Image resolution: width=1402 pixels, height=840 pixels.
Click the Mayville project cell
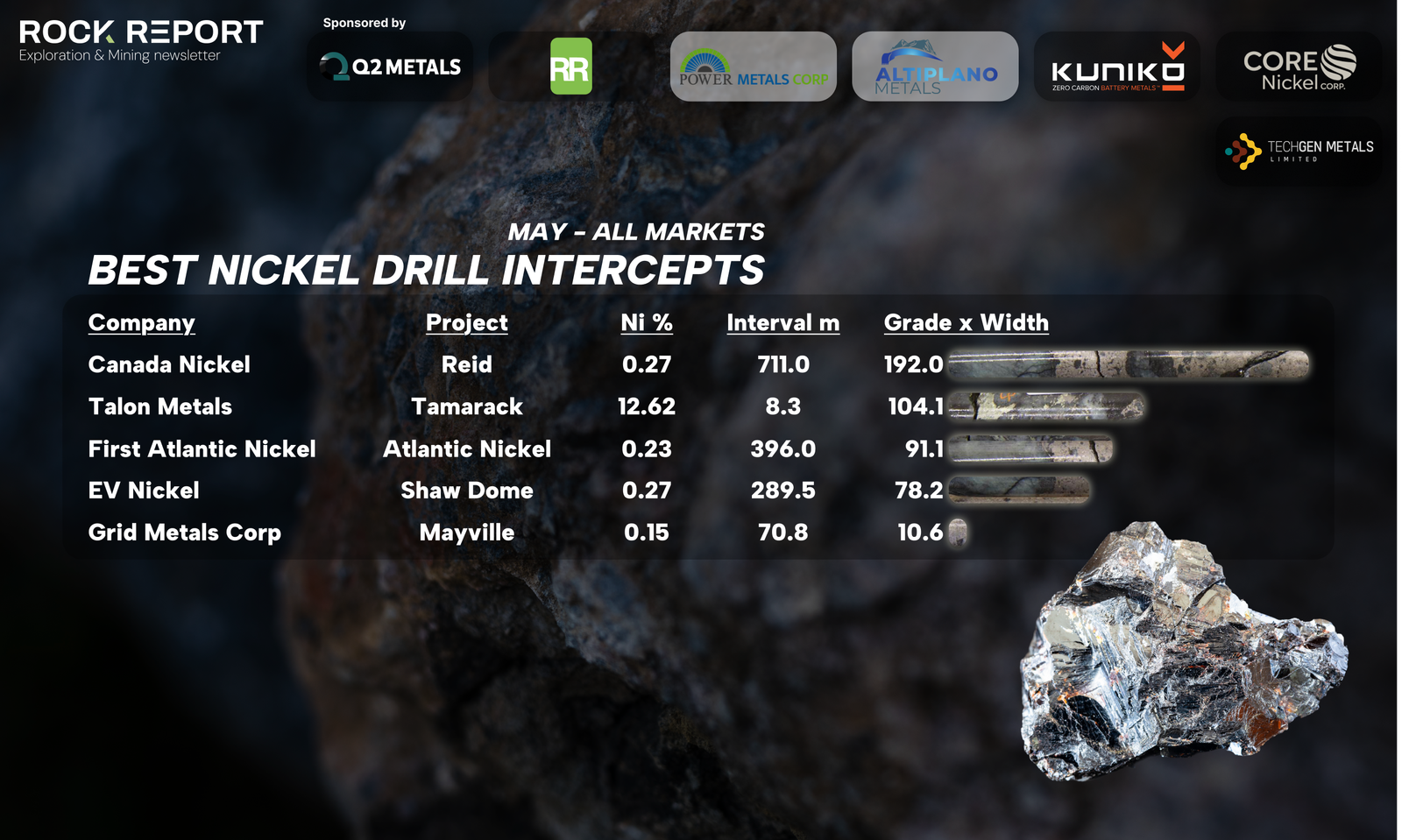pyautogui.click(x=467, y=533)
